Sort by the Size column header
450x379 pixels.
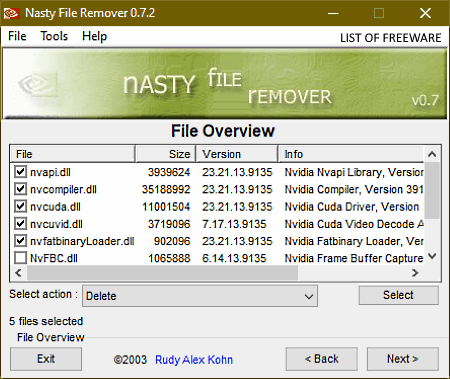[x=166, y=154]
